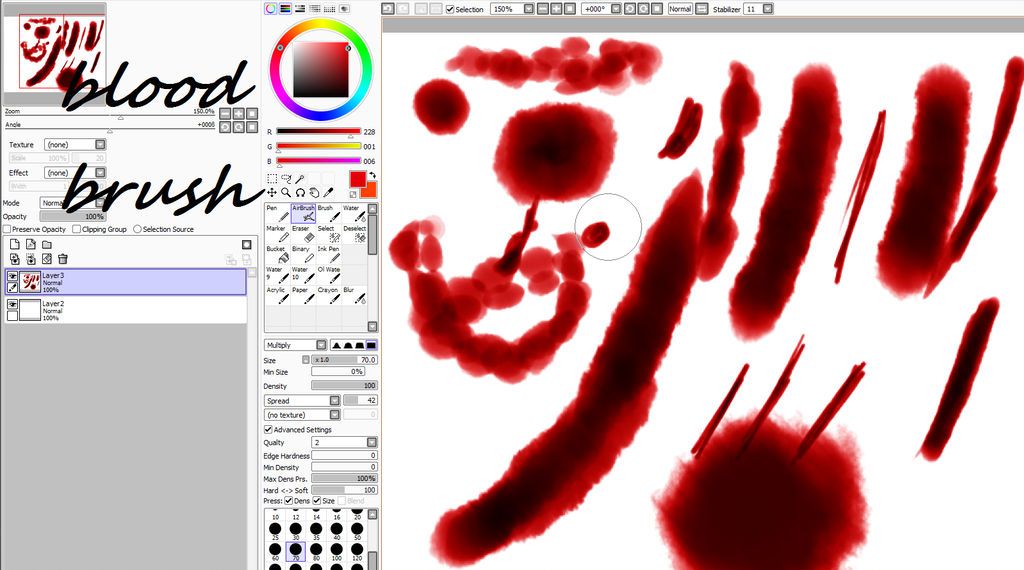Select the Layer2 layer entry

point(125,310)
